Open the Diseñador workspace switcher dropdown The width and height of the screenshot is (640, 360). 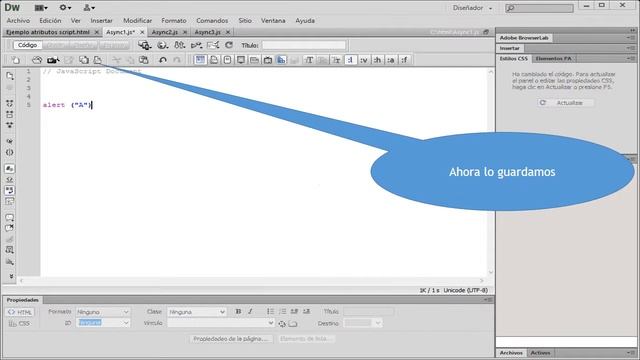click(x=472, y=8)
